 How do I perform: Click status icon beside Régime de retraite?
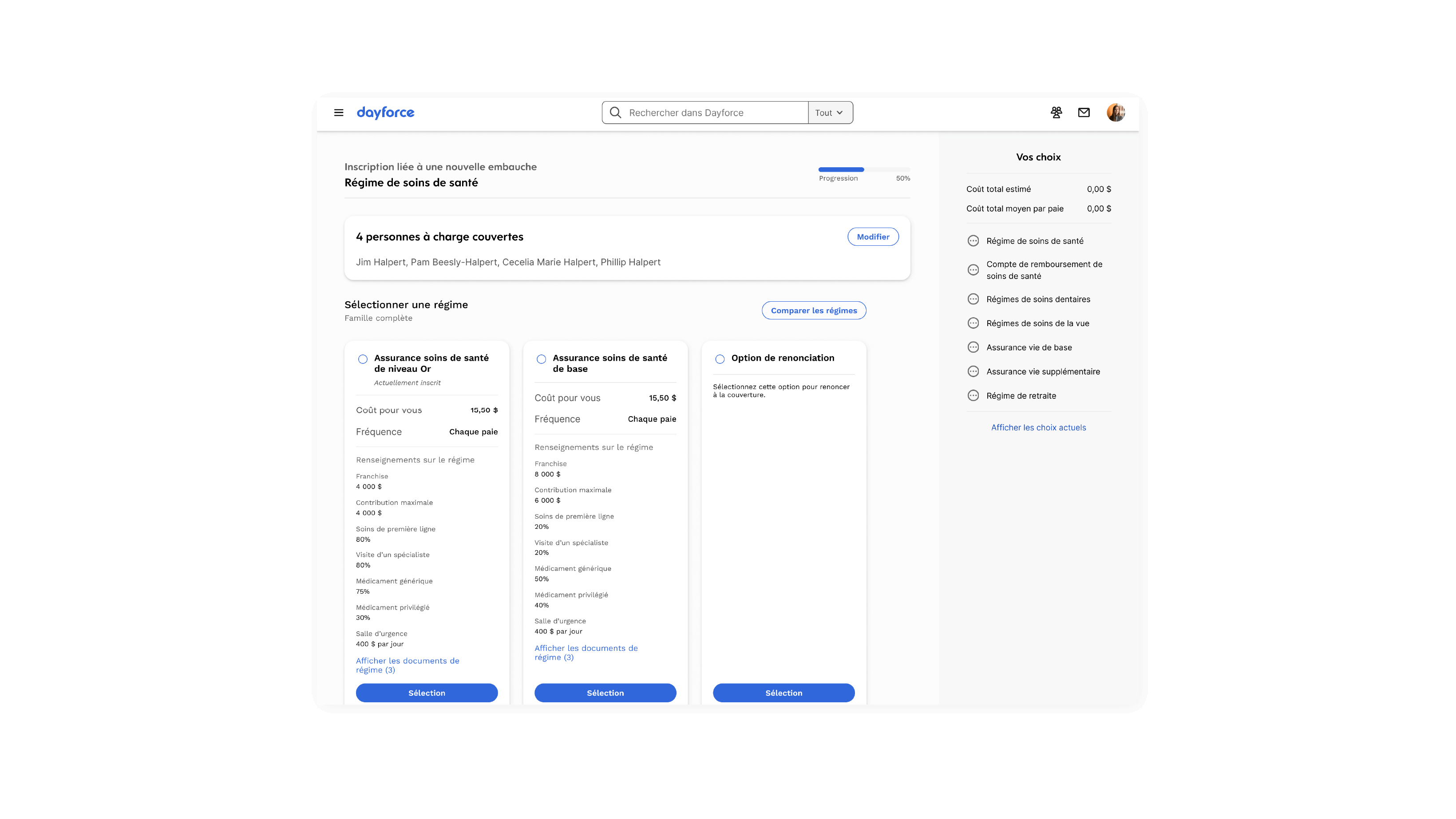973,396
